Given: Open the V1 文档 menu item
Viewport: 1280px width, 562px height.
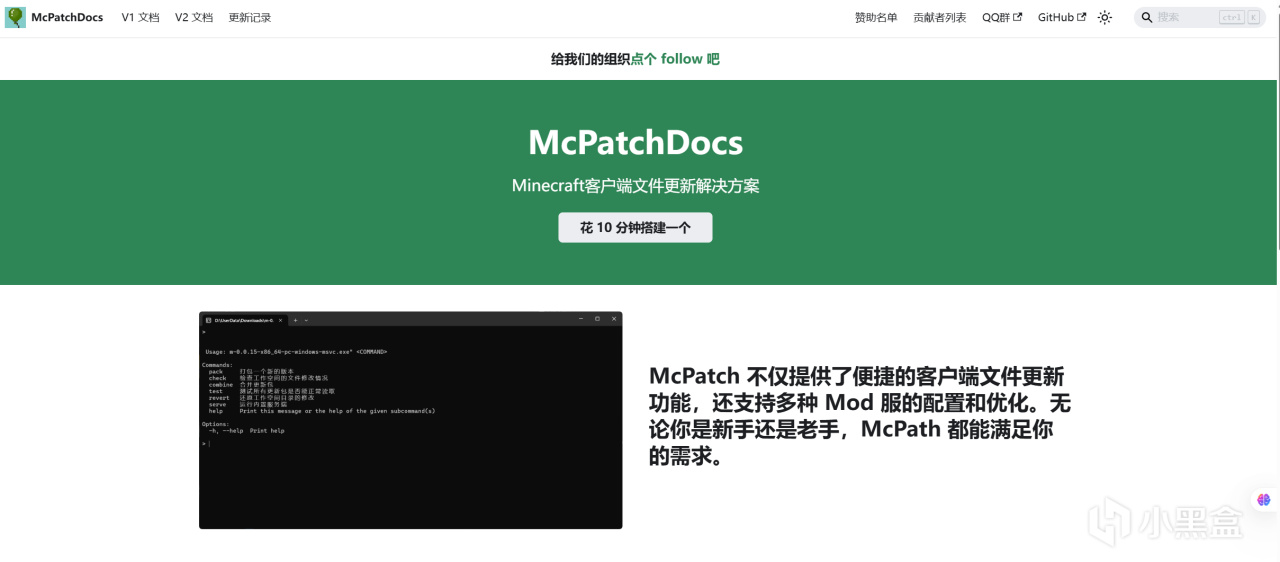Looking at the screenshot, I should pyautogui.click(x=140, y=18).
